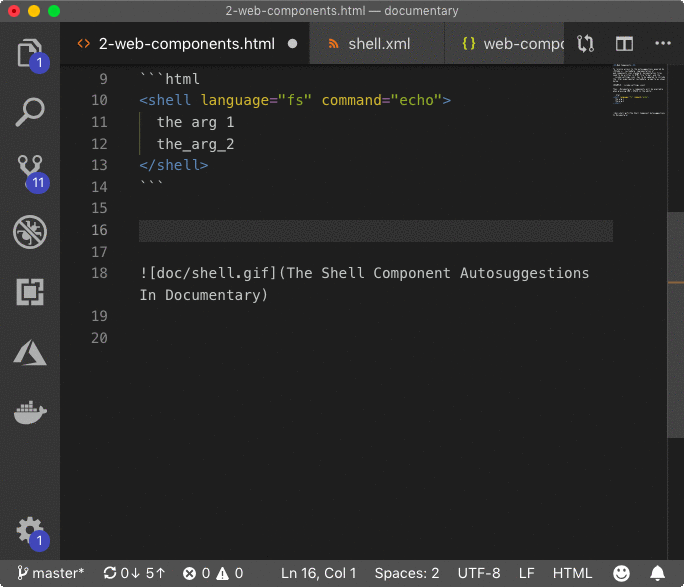This screenshot has height=587, width=684.
Task: Click the unsaved dot on 2-web-components.html tab
Action: 293,44
